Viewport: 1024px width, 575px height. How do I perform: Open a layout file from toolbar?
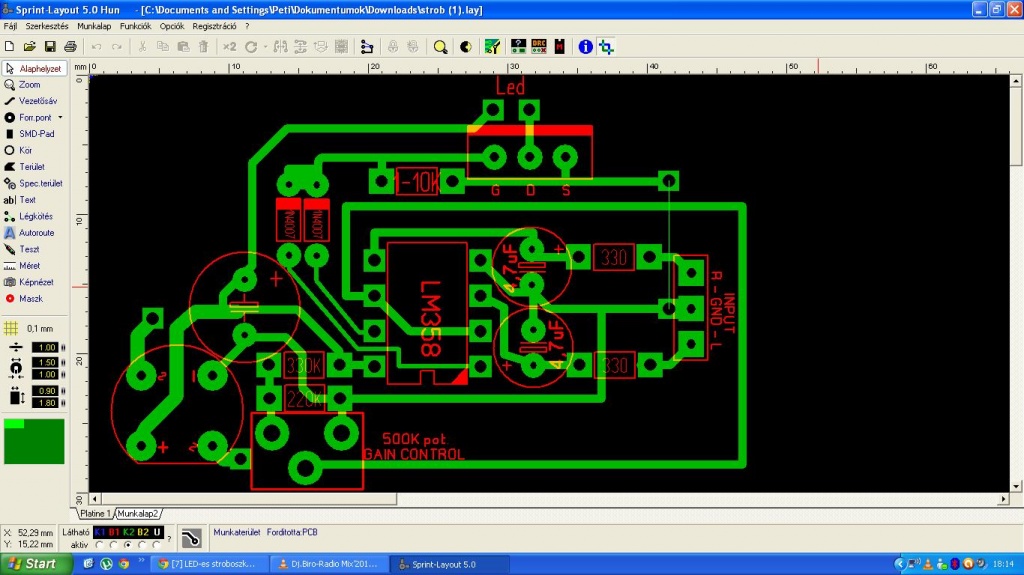tap(29, 46)
